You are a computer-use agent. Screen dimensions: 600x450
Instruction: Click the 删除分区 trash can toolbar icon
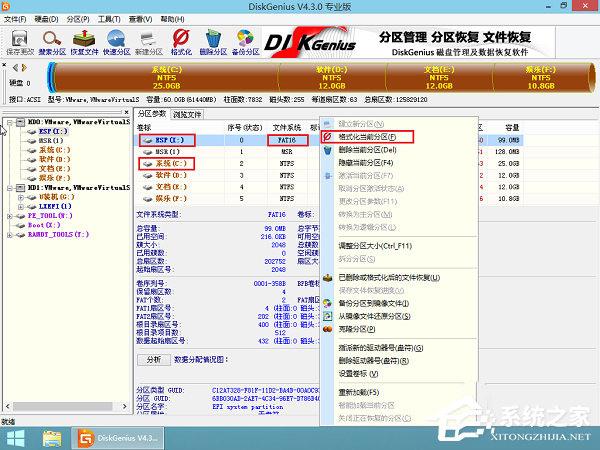[x=213, y=40]
